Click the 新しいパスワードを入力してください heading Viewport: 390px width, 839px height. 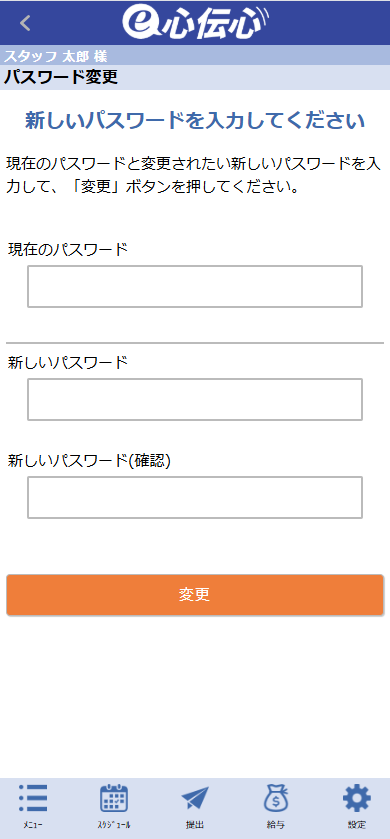click(195, 121)
